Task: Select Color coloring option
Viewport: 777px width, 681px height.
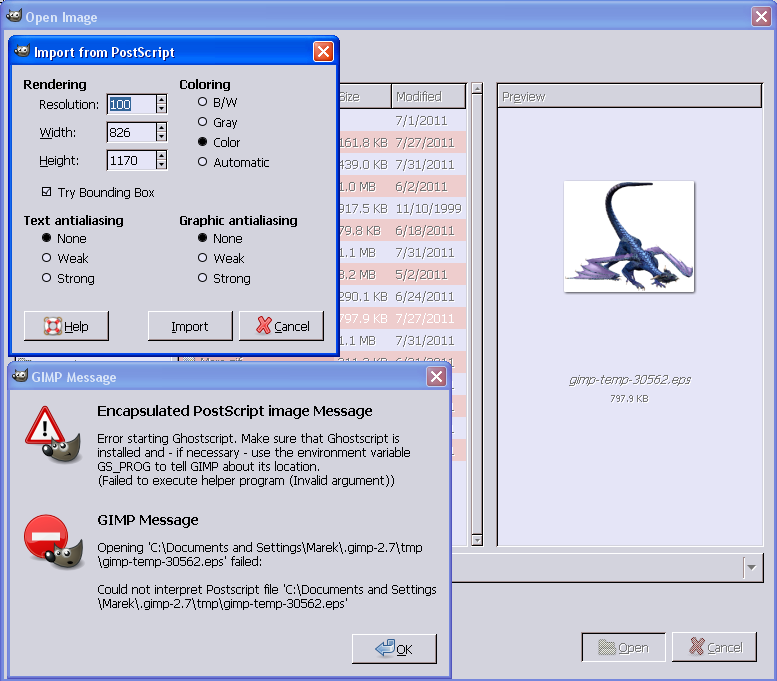Action: [x=219, y=142]
